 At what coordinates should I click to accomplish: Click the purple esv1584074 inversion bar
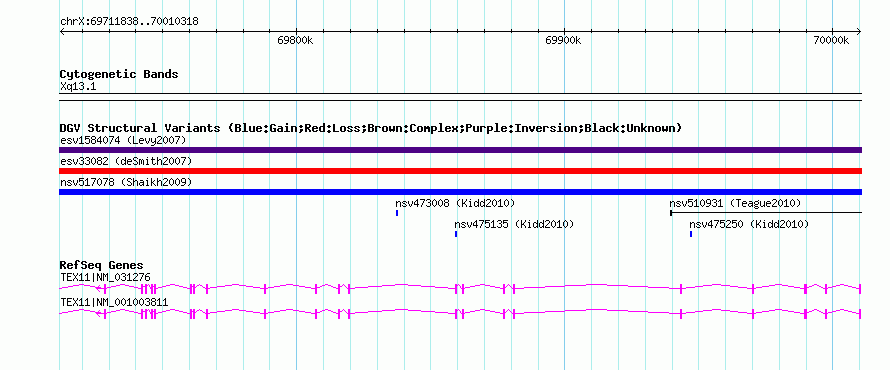coord(460,150)
